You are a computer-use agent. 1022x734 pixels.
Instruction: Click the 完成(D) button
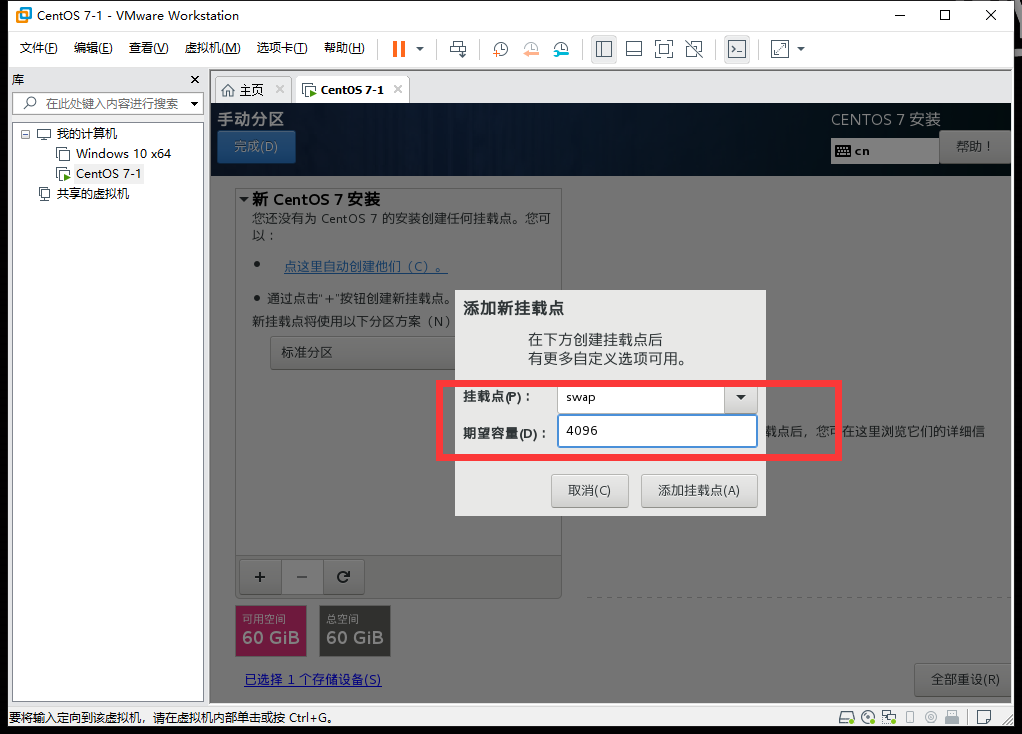click(x=256, y=147)
